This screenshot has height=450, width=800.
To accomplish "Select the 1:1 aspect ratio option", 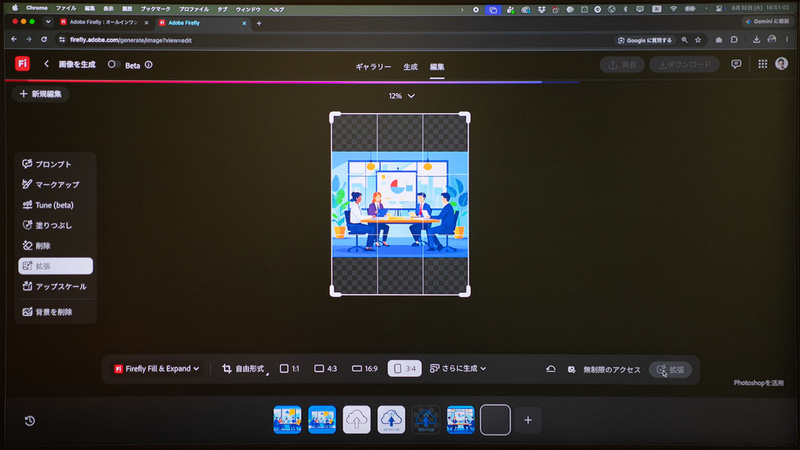I will 289,368.
